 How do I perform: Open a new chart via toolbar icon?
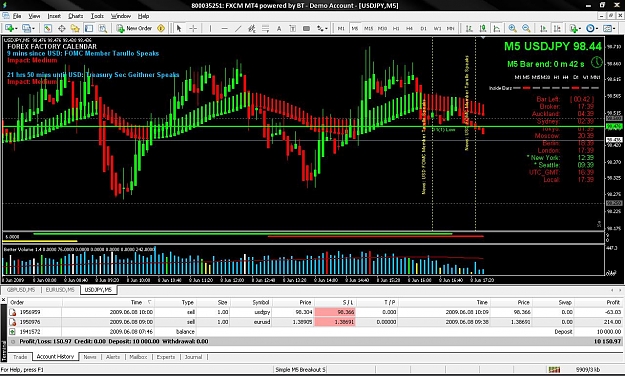(x=9, y=28)
